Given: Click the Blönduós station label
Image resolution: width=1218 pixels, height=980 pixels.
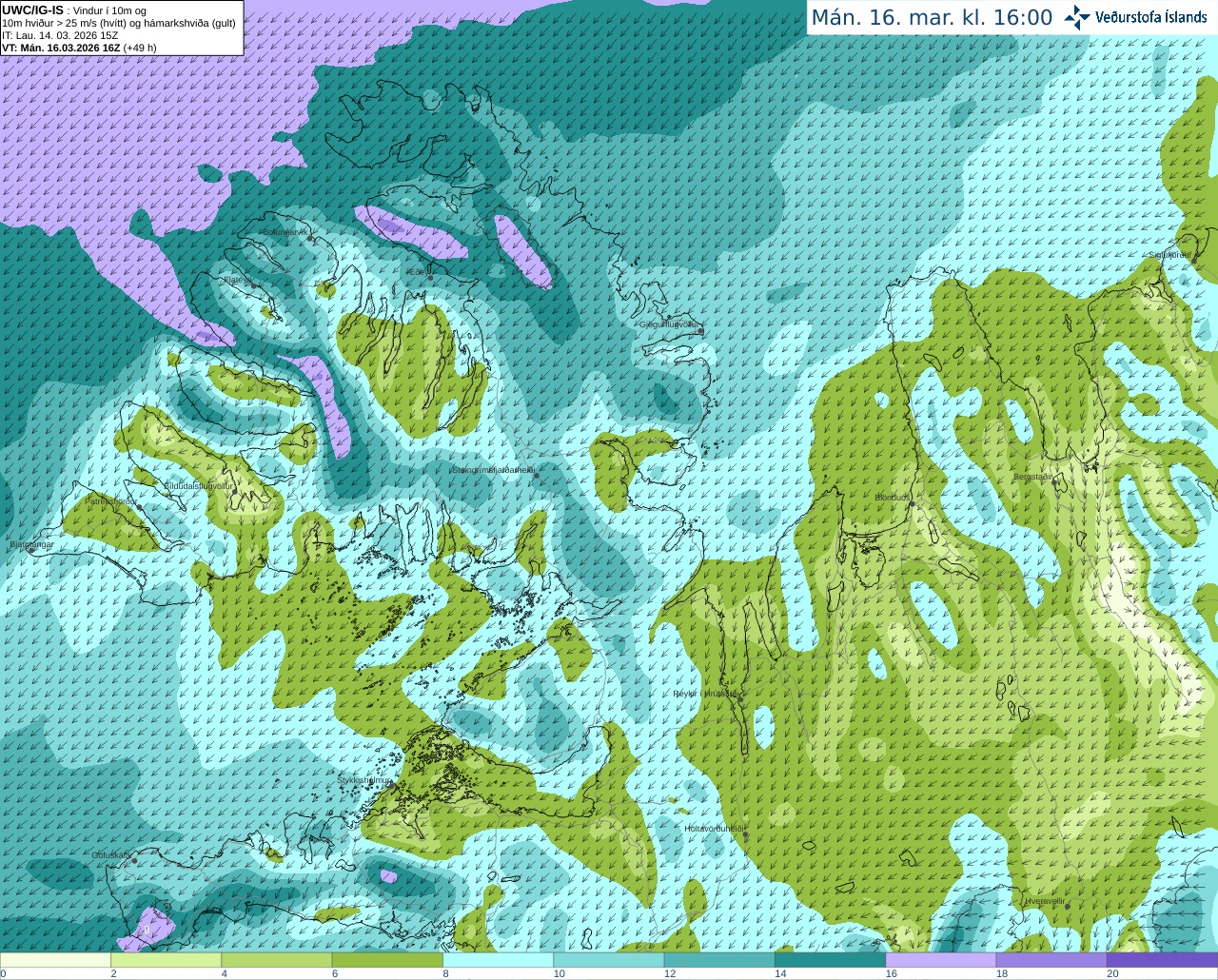Looking at the screenshot, I should (893, 498).
